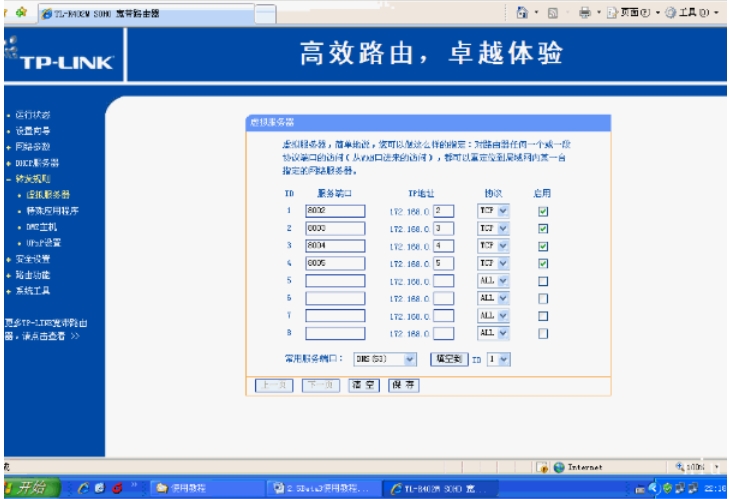Open the target ID dropdown showing 1
This screenshot has height=499, width=730.
(x=498, y=359)
